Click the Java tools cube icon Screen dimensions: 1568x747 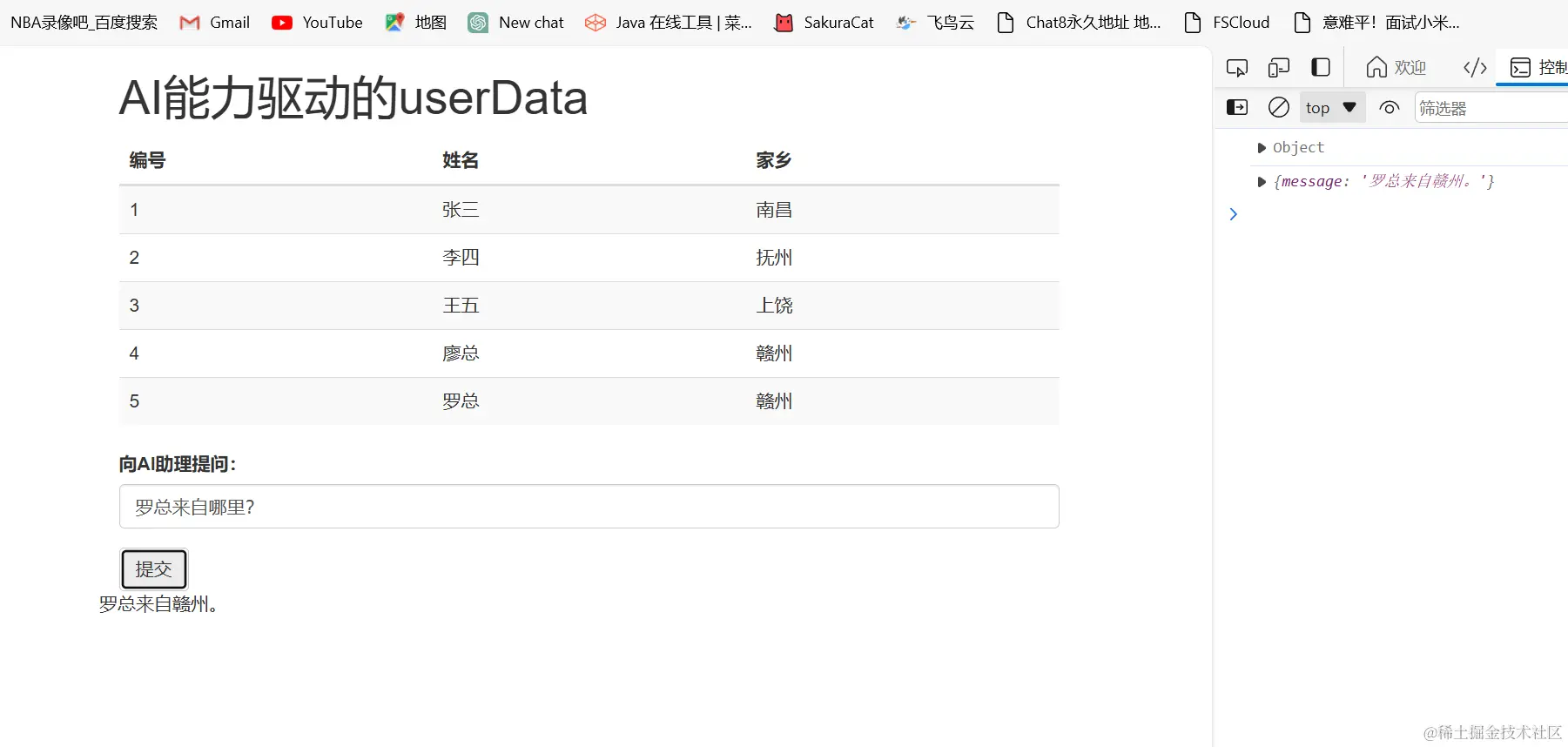pyautogui.click(x=596, y=23)
